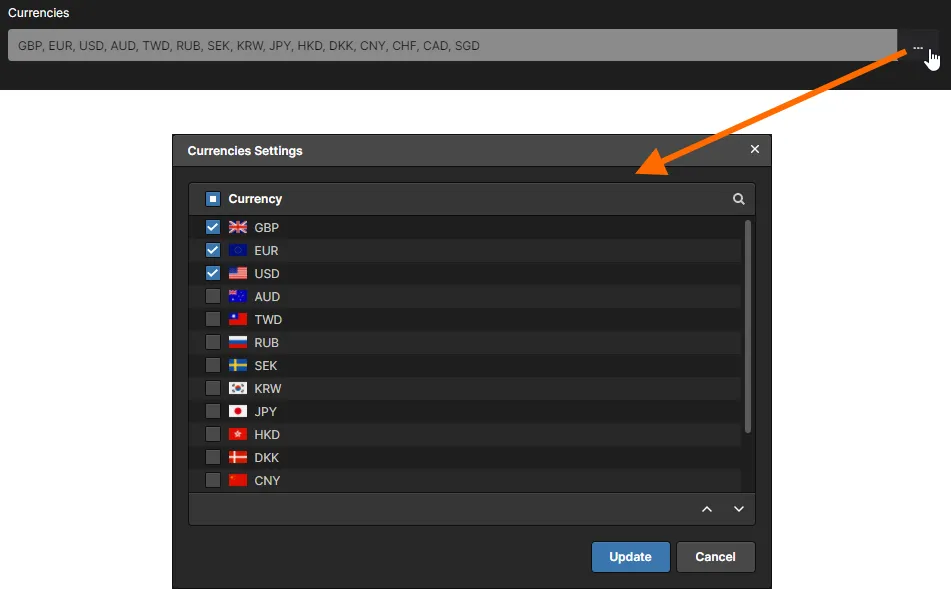Click the KRW South Korean flag icon
The height and width of the screenshot is (589, 951).
click(238, 389)
